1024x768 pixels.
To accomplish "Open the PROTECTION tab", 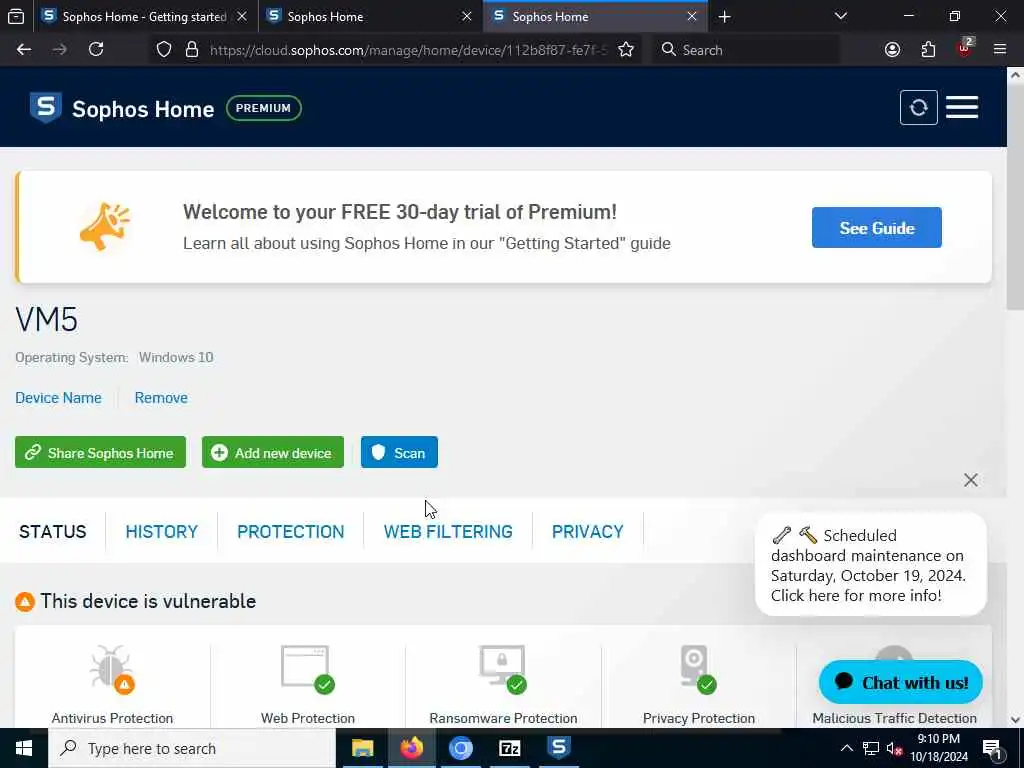I will [x=291, y=532].
